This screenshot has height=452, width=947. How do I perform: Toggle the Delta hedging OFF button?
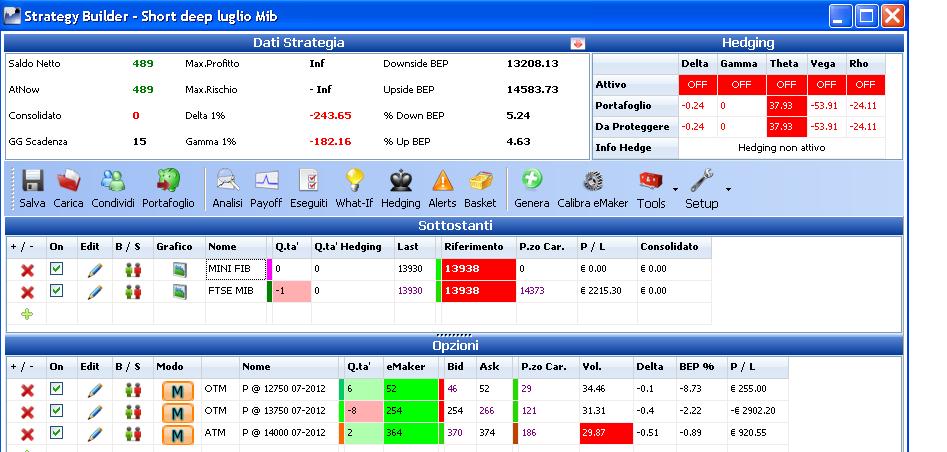coord(697,85)
